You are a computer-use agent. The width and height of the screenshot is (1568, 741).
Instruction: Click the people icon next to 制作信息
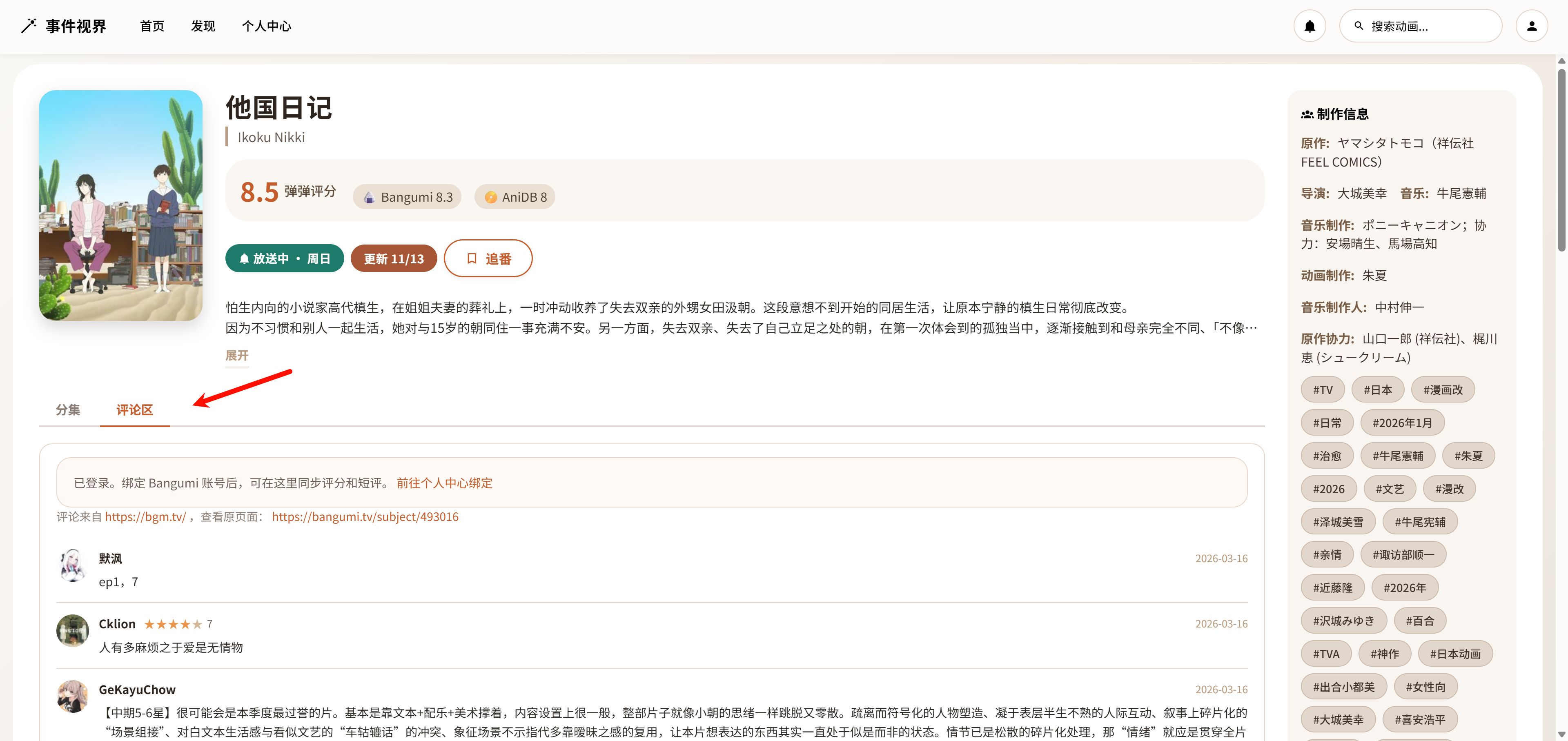click(x=1307, y=113)
